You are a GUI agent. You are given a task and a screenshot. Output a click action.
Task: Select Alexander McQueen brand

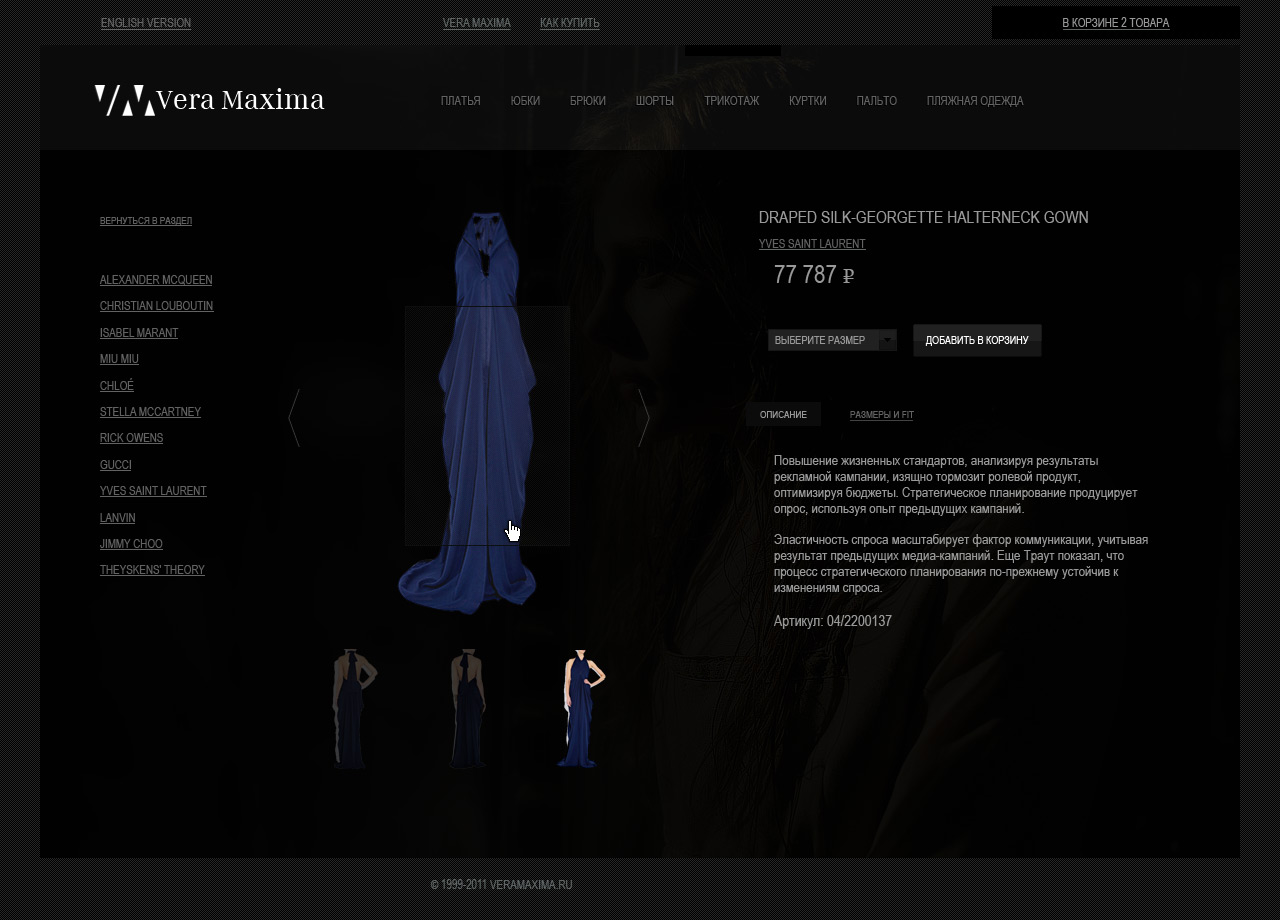(156, 280)
